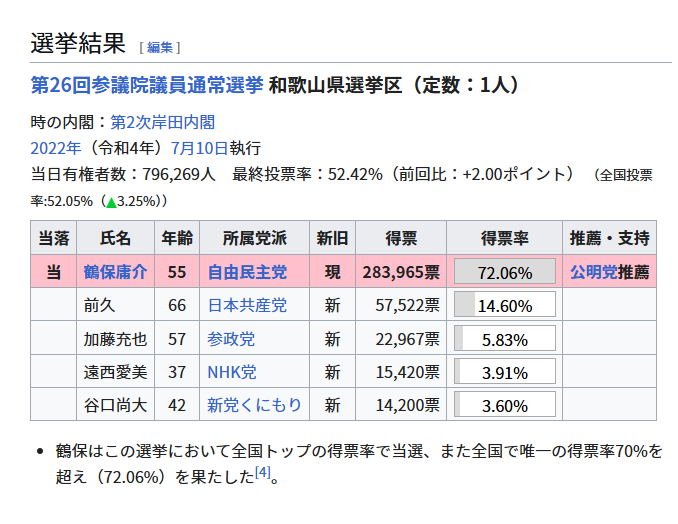Screen dimensions: 678x524
Task: Open the NHK党 party link
Action: tap(232, 372)
